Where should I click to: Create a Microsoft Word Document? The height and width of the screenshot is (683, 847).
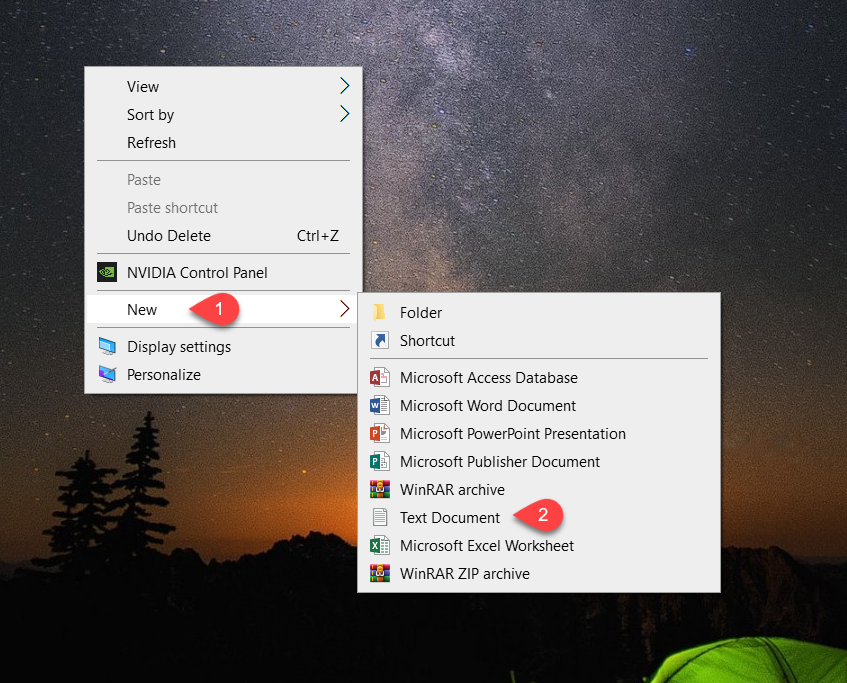[x=539, y=405]
